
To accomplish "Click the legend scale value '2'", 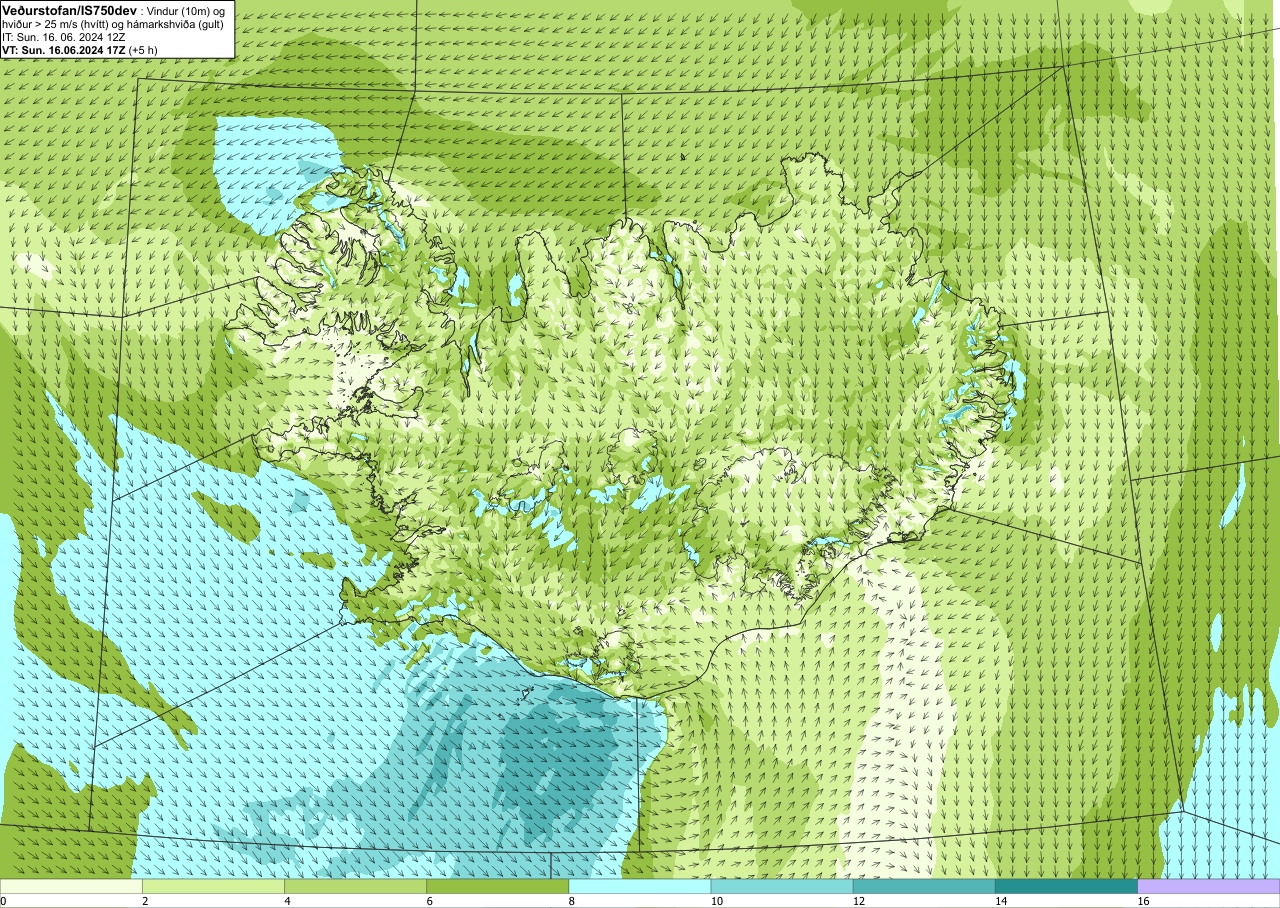I will coord(146,901).
